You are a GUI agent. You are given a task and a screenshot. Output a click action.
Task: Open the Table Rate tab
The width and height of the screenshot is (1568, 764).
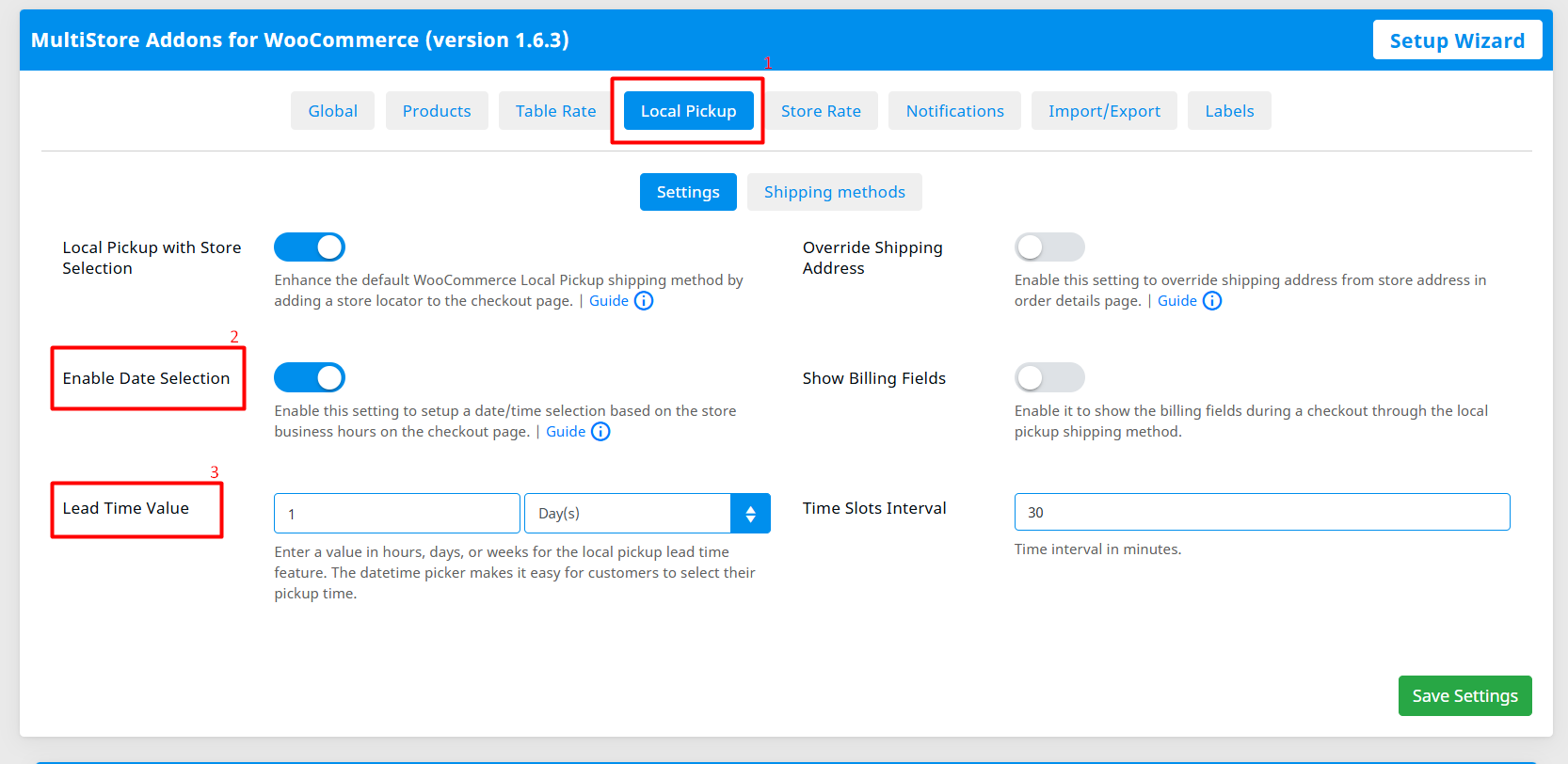(x=555, y=111)
